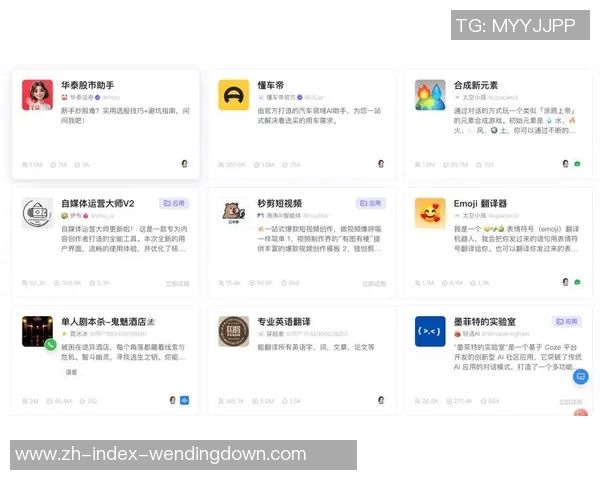Screen dimensions: 600x480
Task: Click the 145.7K user count on 专业英语翻译
Action: 231,402
